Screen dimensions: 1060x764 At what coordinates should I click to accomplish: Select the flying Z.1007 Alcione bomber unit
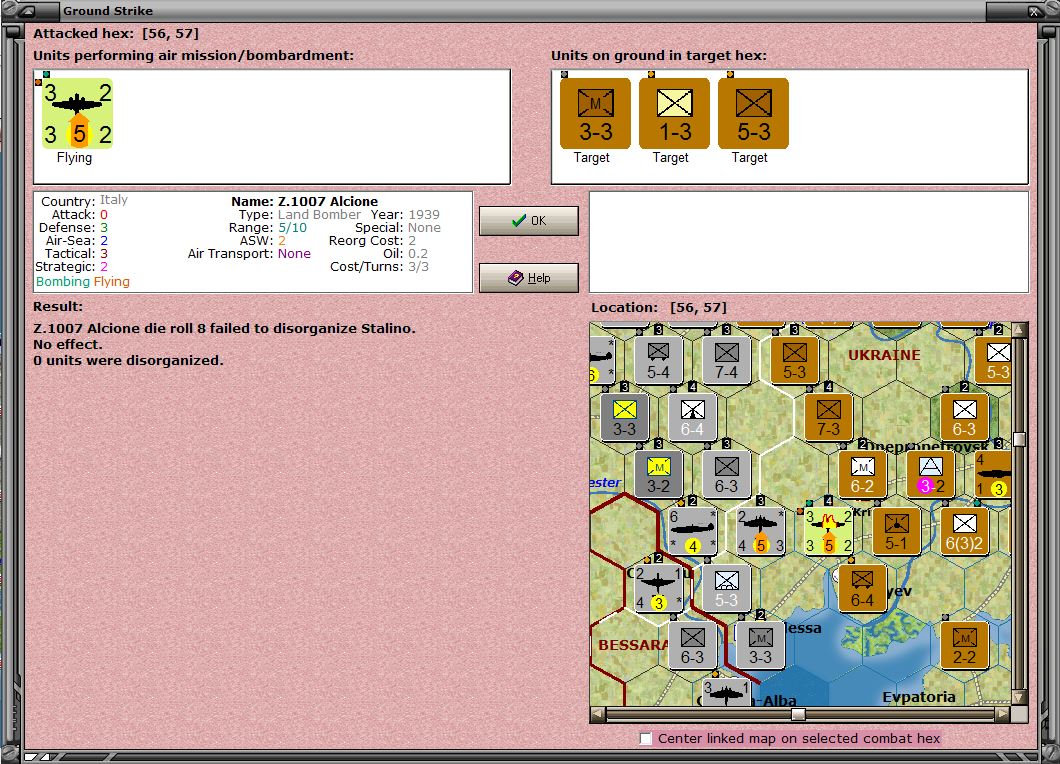click(76, 114)
